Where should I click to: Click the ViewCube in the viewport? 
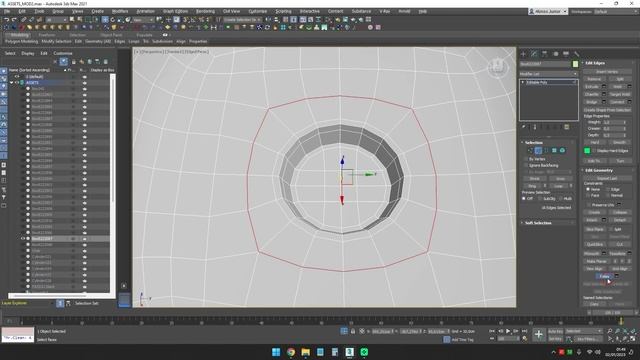(498, 67)
